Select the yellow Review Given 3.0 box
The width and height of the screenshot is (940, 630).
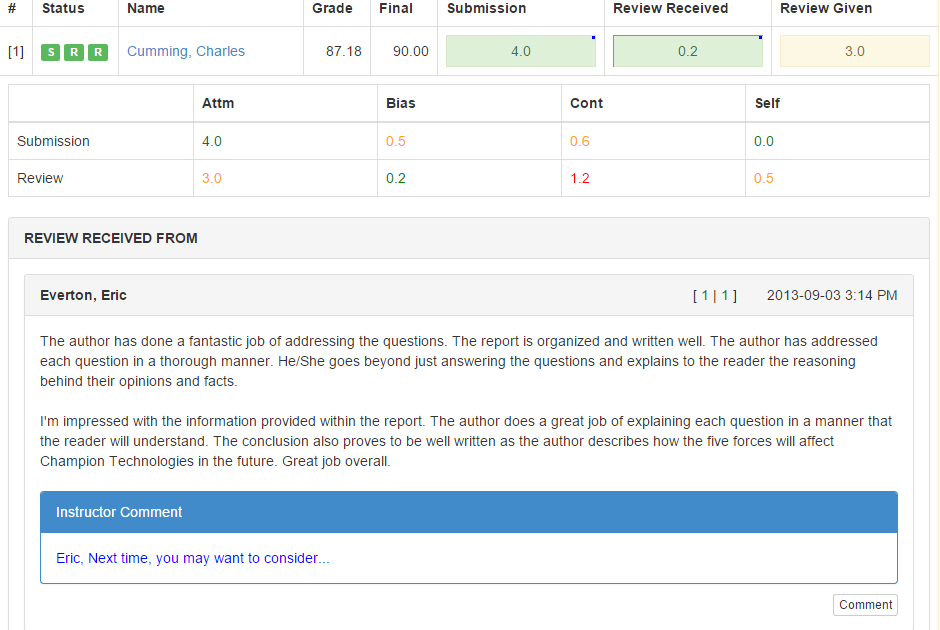(x=854, y=52)
